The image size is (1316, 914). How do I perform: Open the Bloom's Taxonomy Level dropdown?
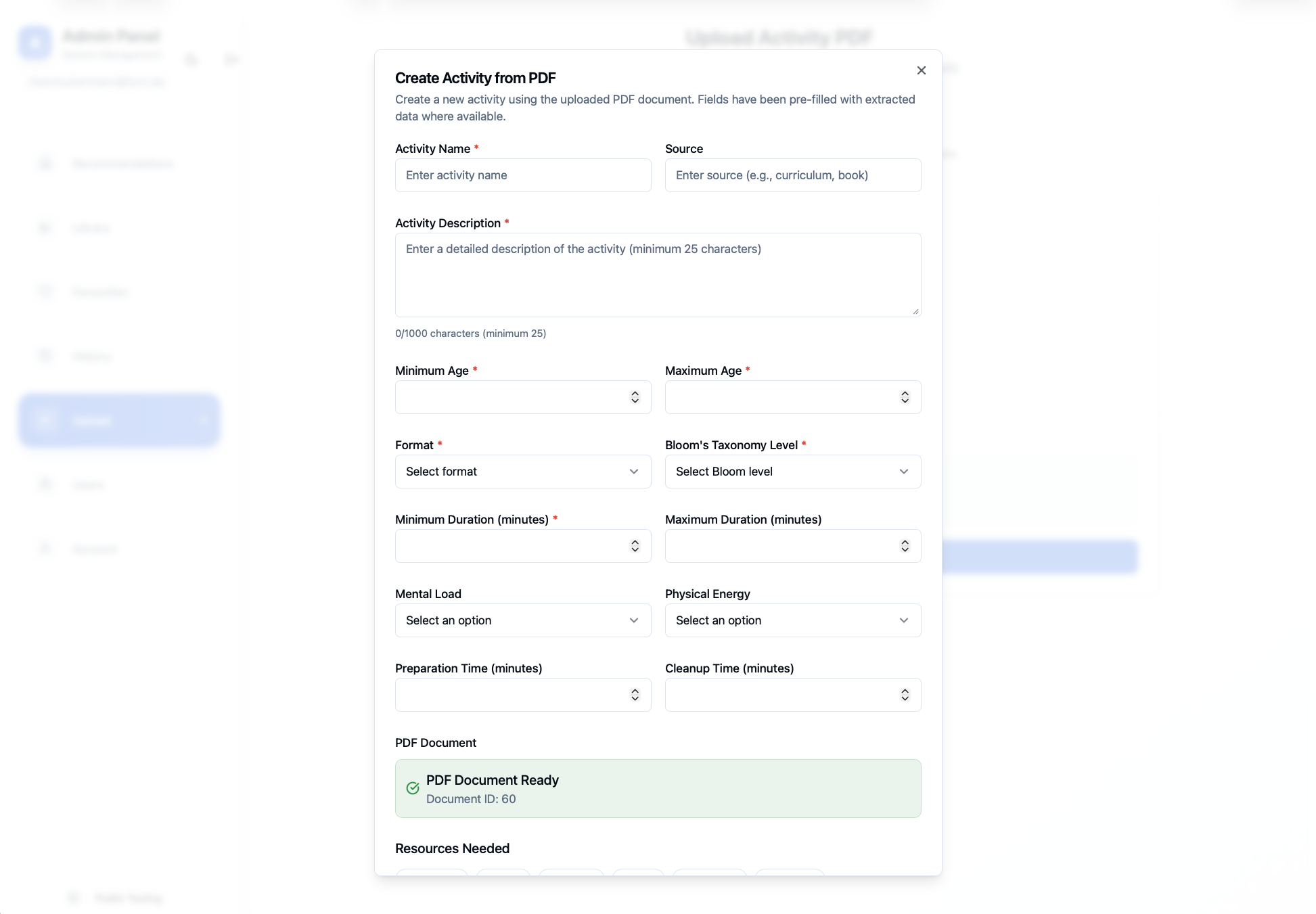click(792, 472)
